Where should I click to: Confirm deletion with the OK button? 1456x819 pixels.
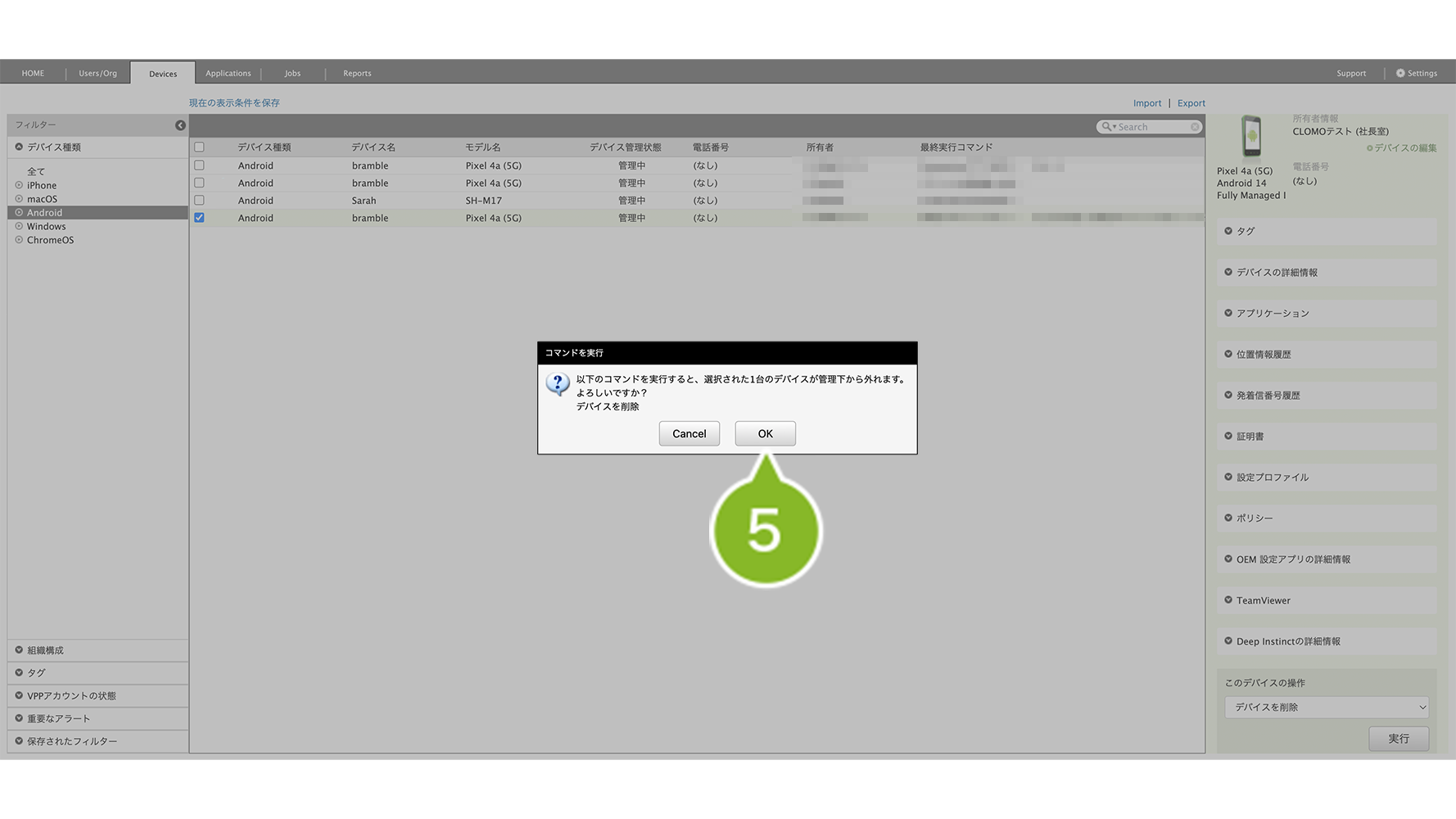pos(765,434)
